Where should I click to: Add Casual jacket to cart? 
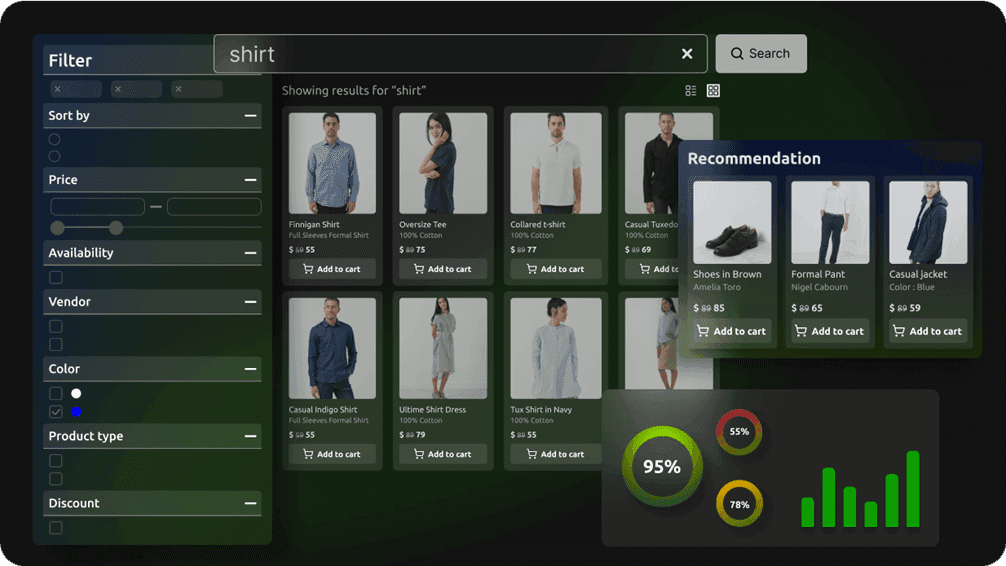pos(926,331)
